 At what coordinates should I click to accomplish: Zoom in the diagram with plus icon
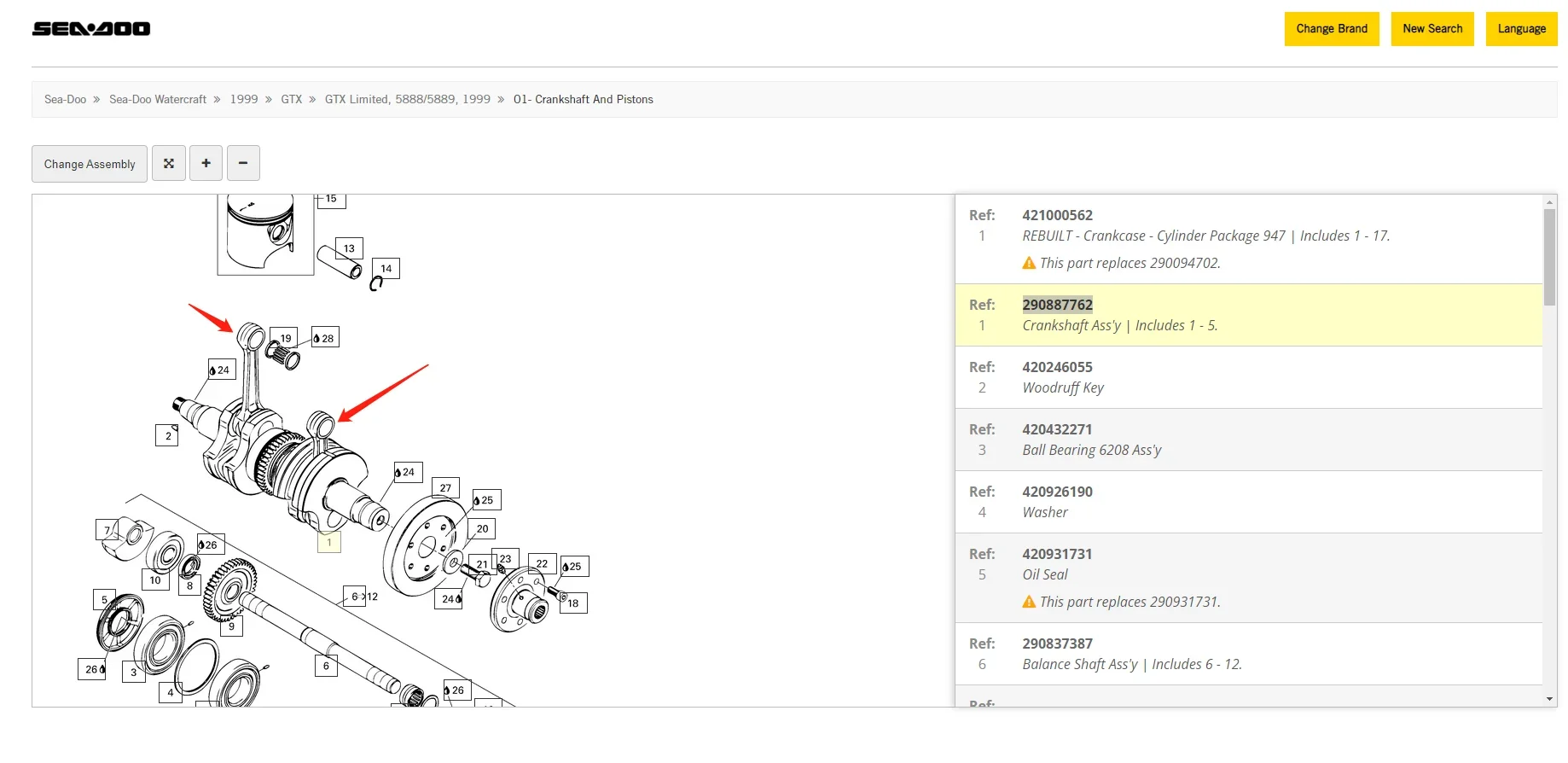(x=206, y=163)
